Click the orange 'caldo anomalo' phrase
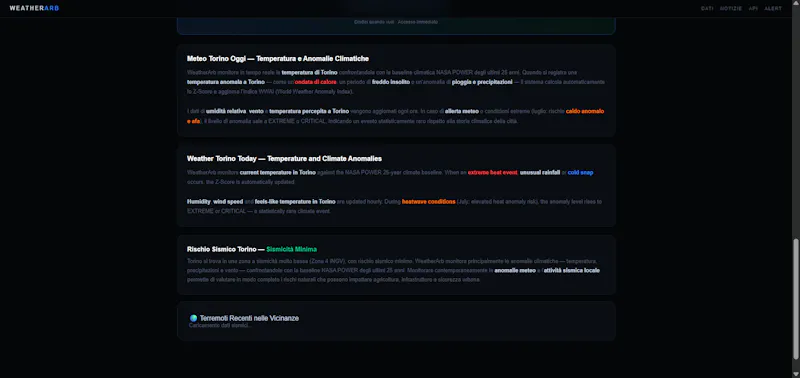The image size is (800, 378). tap(585, 111)
